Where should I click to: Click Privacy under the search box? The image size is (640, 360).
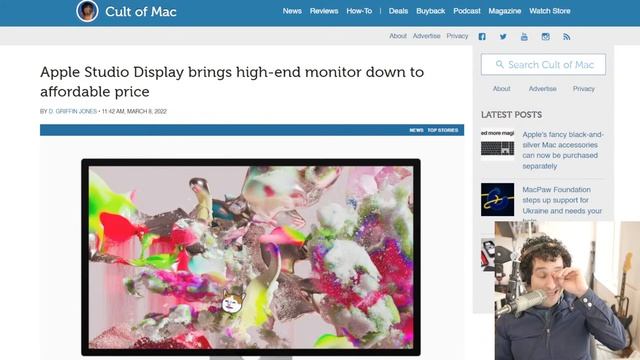coord(584,89)
